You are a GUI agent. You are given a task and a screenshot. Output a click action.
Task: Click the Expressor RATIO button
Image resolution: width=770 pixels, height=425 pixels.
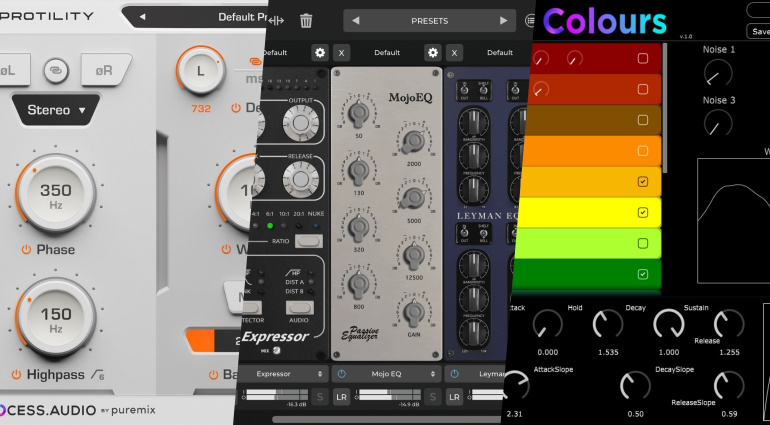click(308, 241)
